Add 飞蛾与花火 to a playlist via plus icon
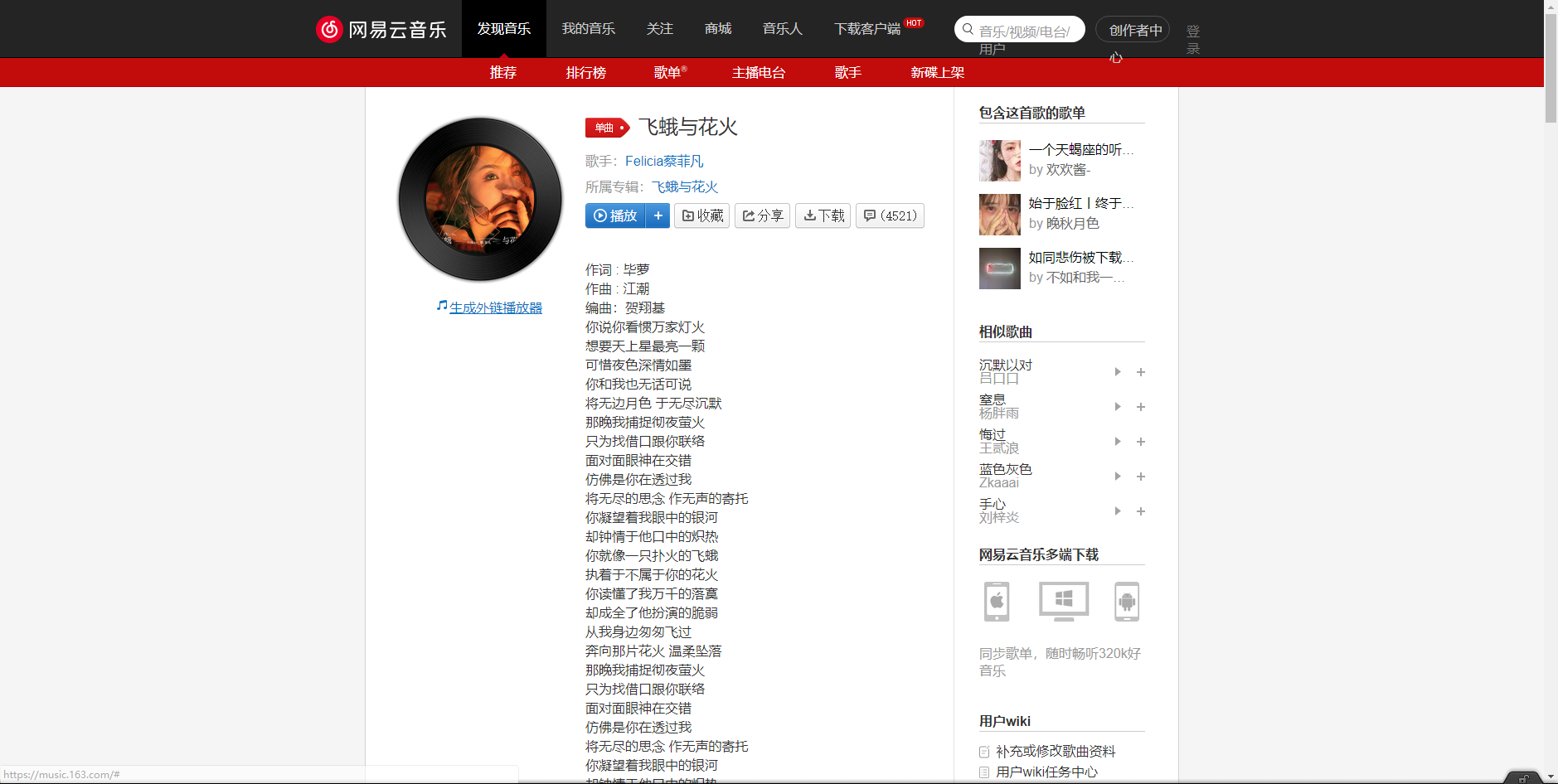 tap(658, 215)
